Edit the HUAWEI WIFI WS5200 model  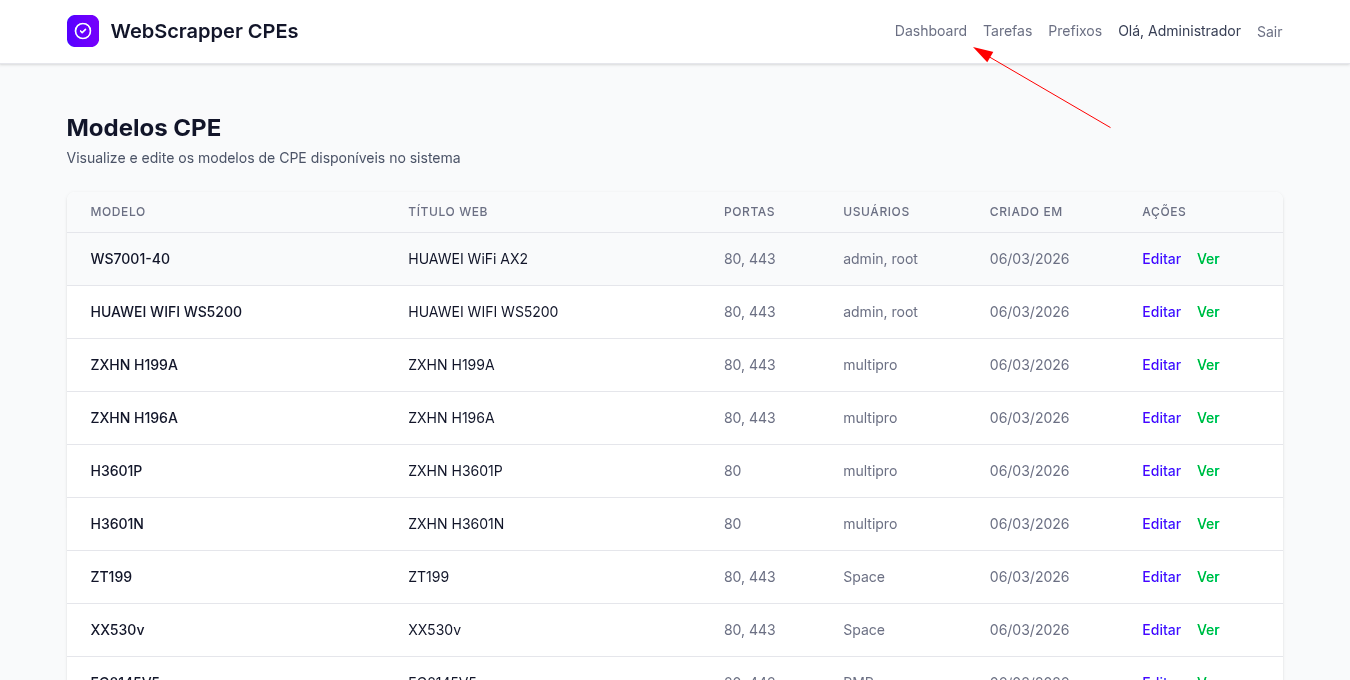tap(1161, 311)
